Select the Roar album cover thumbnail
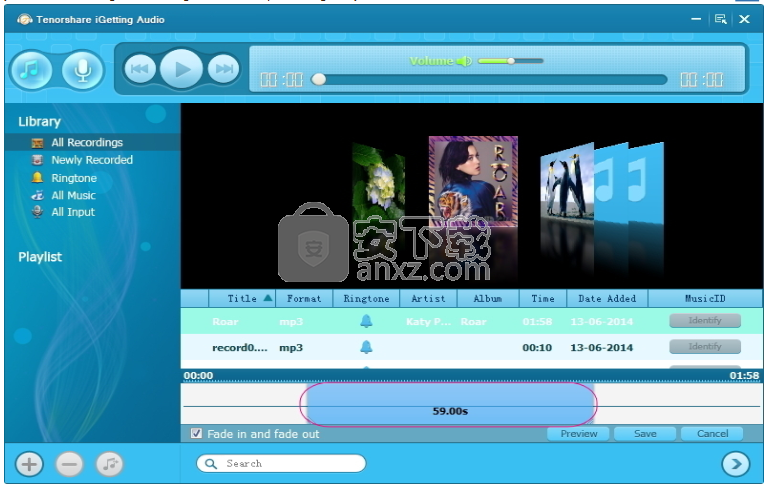 (x=473, y=181)
